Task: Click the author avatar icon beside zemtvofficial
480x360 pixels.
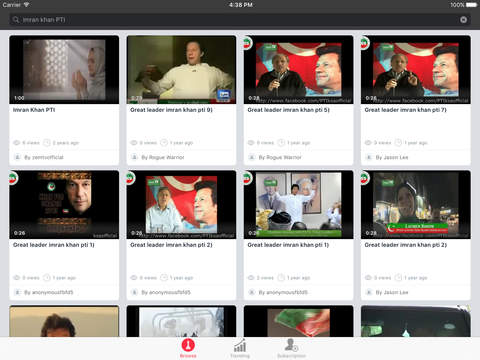Action: pos(17,157)
